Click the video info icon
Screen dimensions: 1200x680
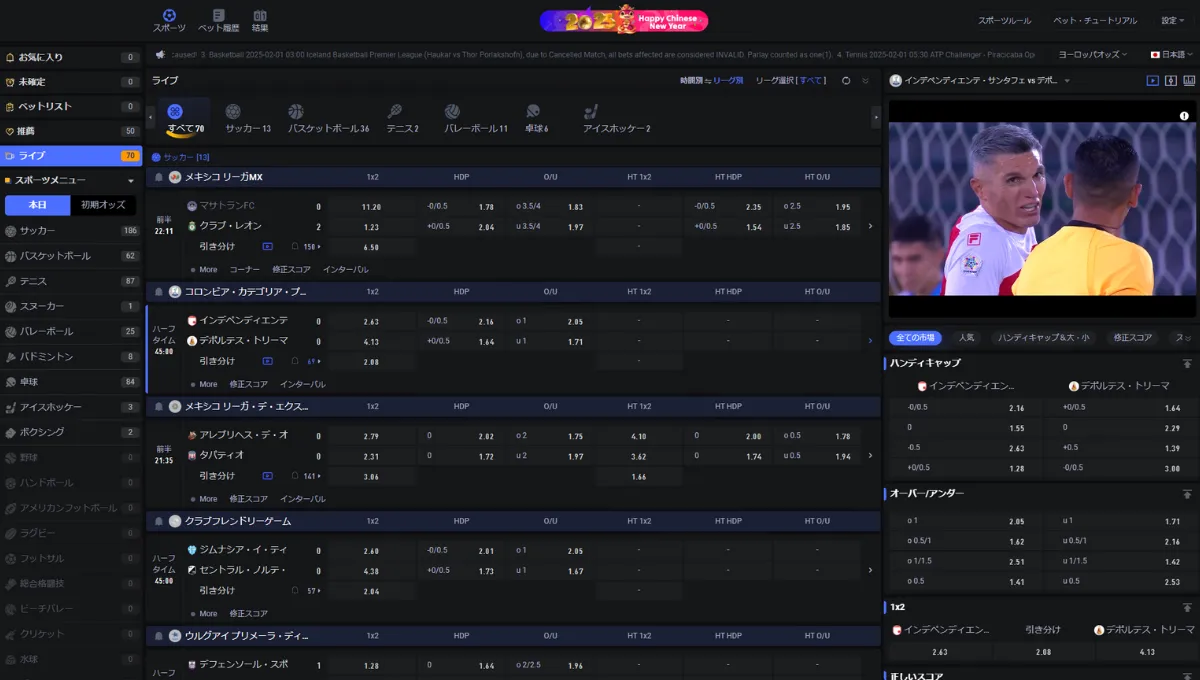click(x=1183, y=116)
